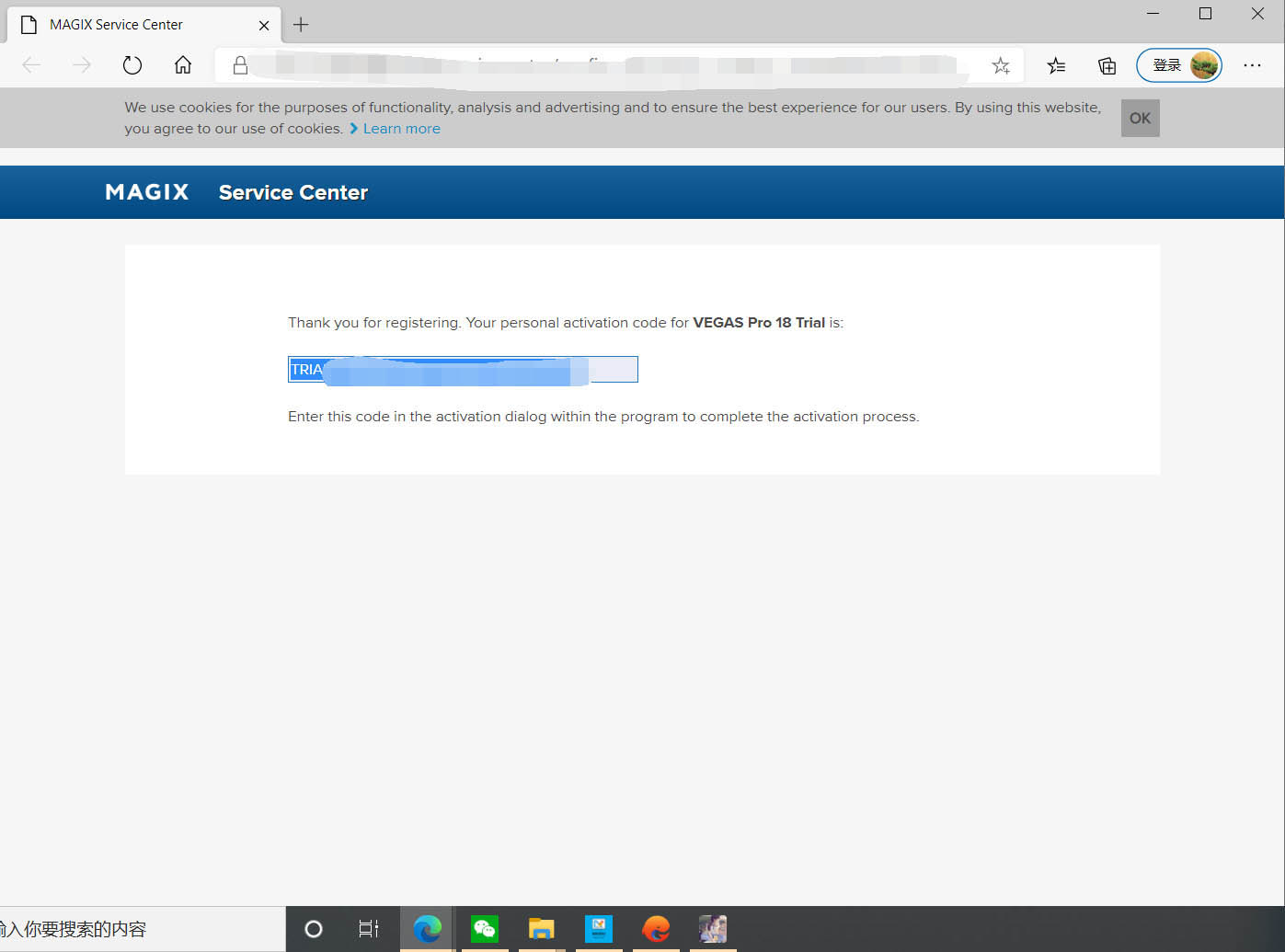The width and height of the screenshot is (1285, 952).
Task: Click the browser back arrow
Action: (31, 65)
